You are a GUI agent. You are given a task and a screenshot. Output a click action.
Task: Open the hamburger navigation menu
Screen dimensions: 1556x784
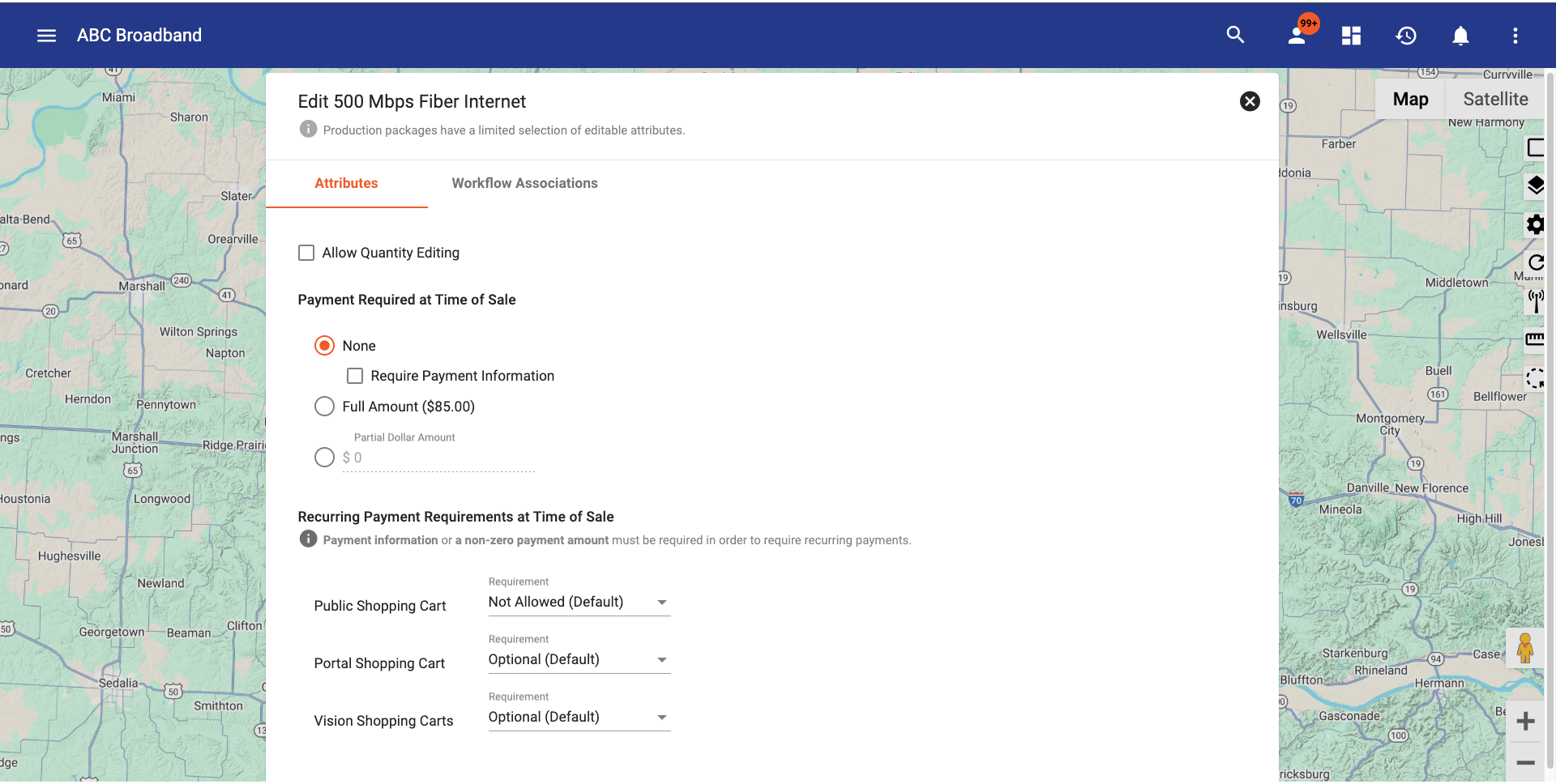coord(46,36)
